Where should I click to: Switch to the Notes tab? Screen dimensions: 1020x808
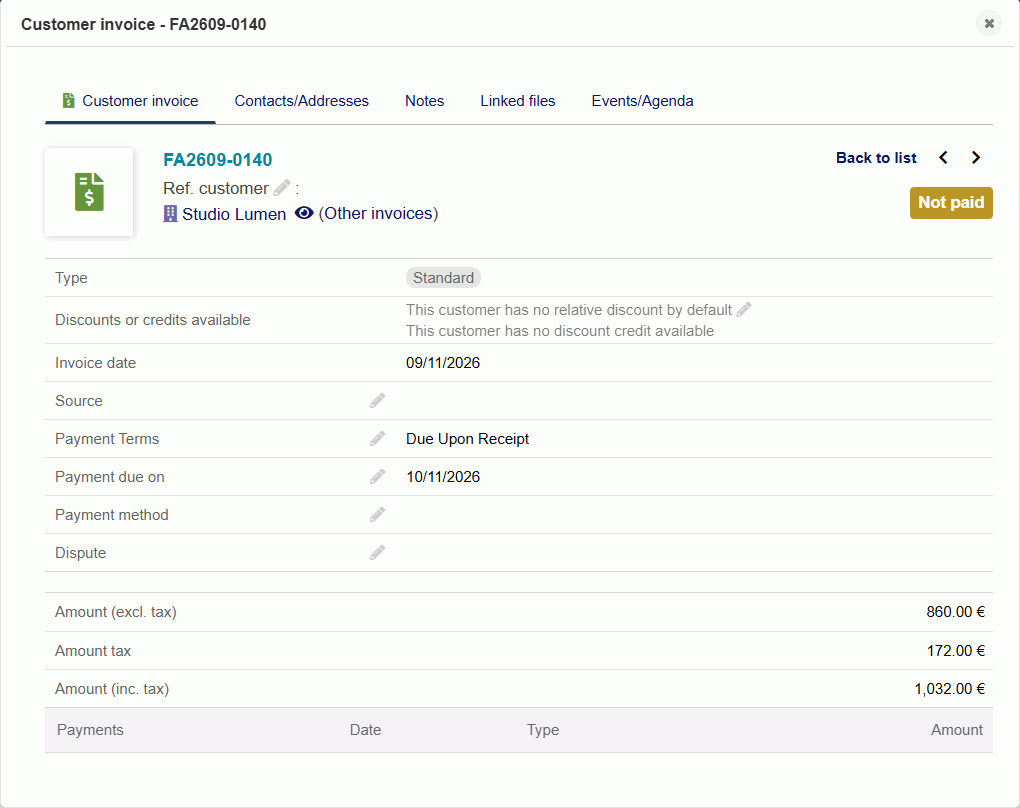click(424, 101)
